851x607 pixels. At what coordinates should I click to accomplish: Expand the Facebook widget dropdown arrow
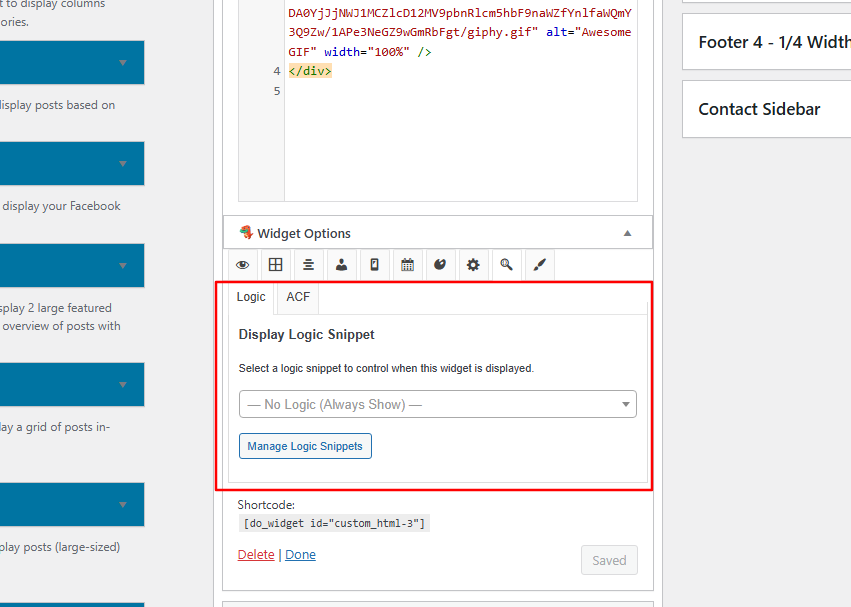coord(123,163)
